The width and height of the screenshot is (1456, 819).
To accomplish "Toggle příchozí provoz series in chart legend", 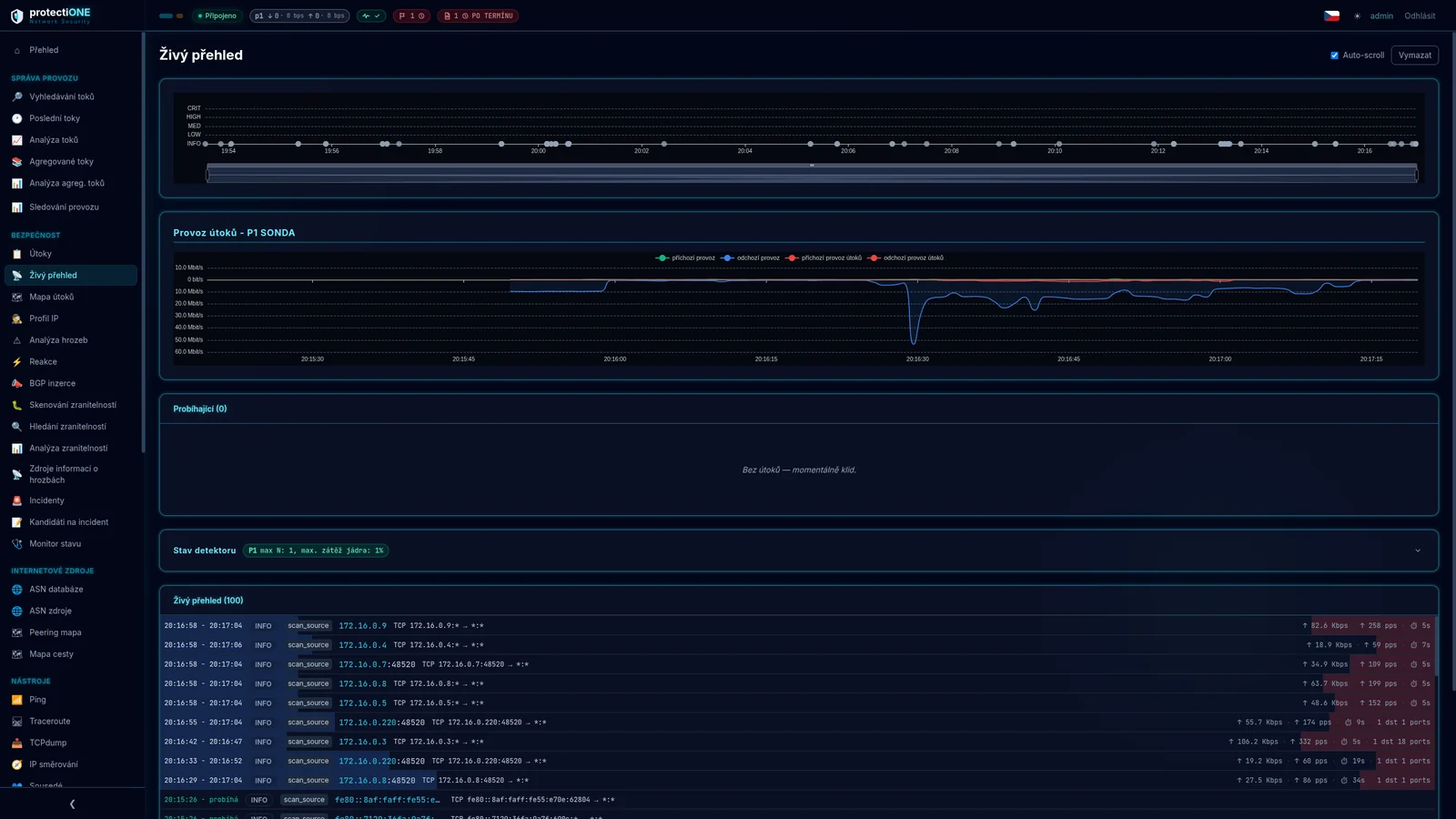I will point(685,258).
